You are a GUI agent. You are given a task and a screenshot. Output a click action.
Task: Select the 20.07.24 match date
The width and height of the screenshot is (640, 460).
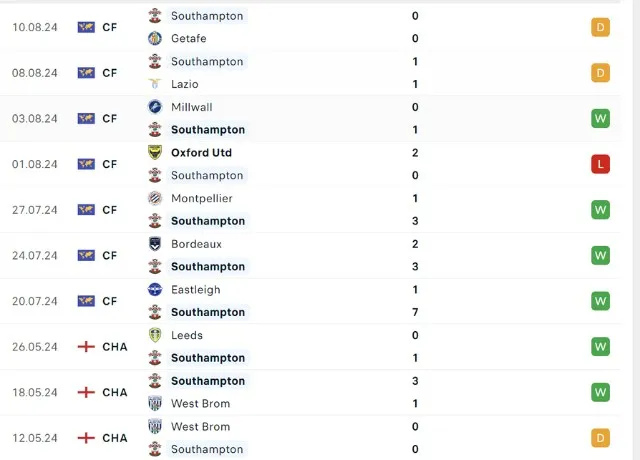35,301
